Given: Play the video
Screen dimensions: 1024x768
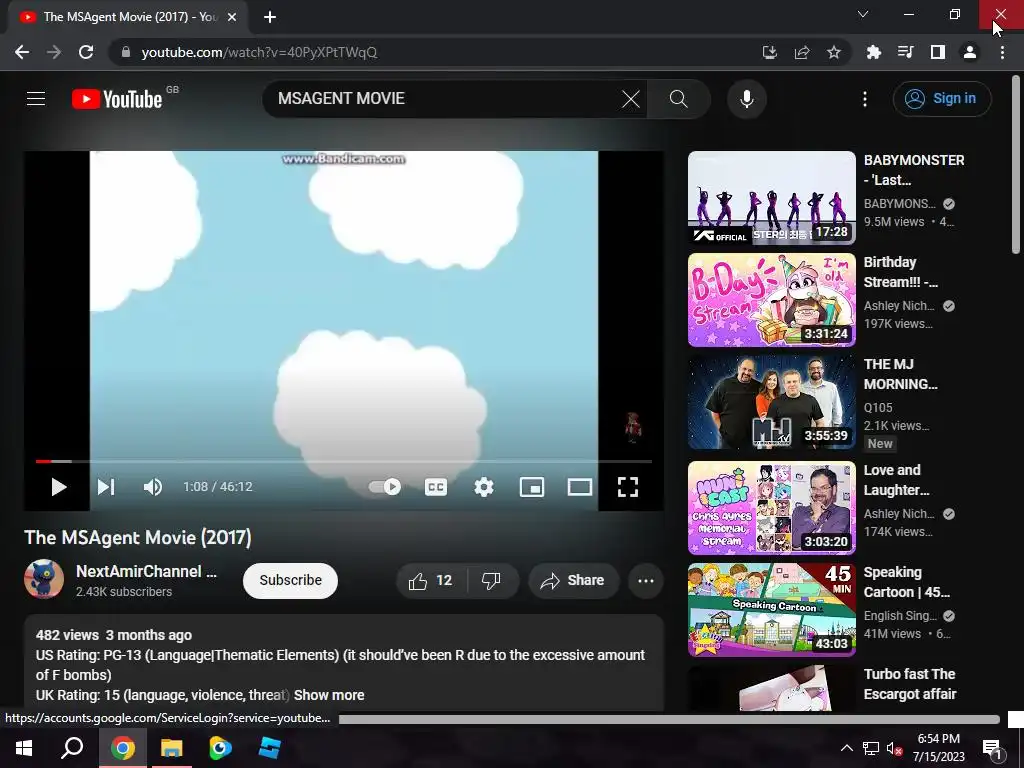Looking at the screenshot, I should (59, 487).
